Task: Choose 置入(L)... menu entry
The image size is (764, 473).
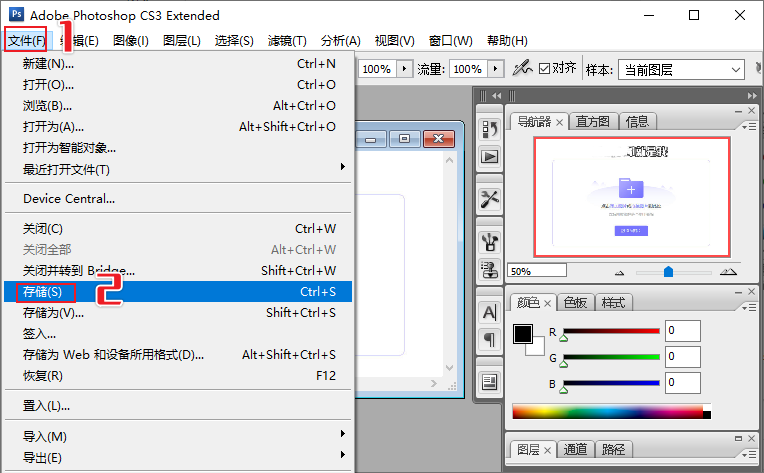Action: 178,405
